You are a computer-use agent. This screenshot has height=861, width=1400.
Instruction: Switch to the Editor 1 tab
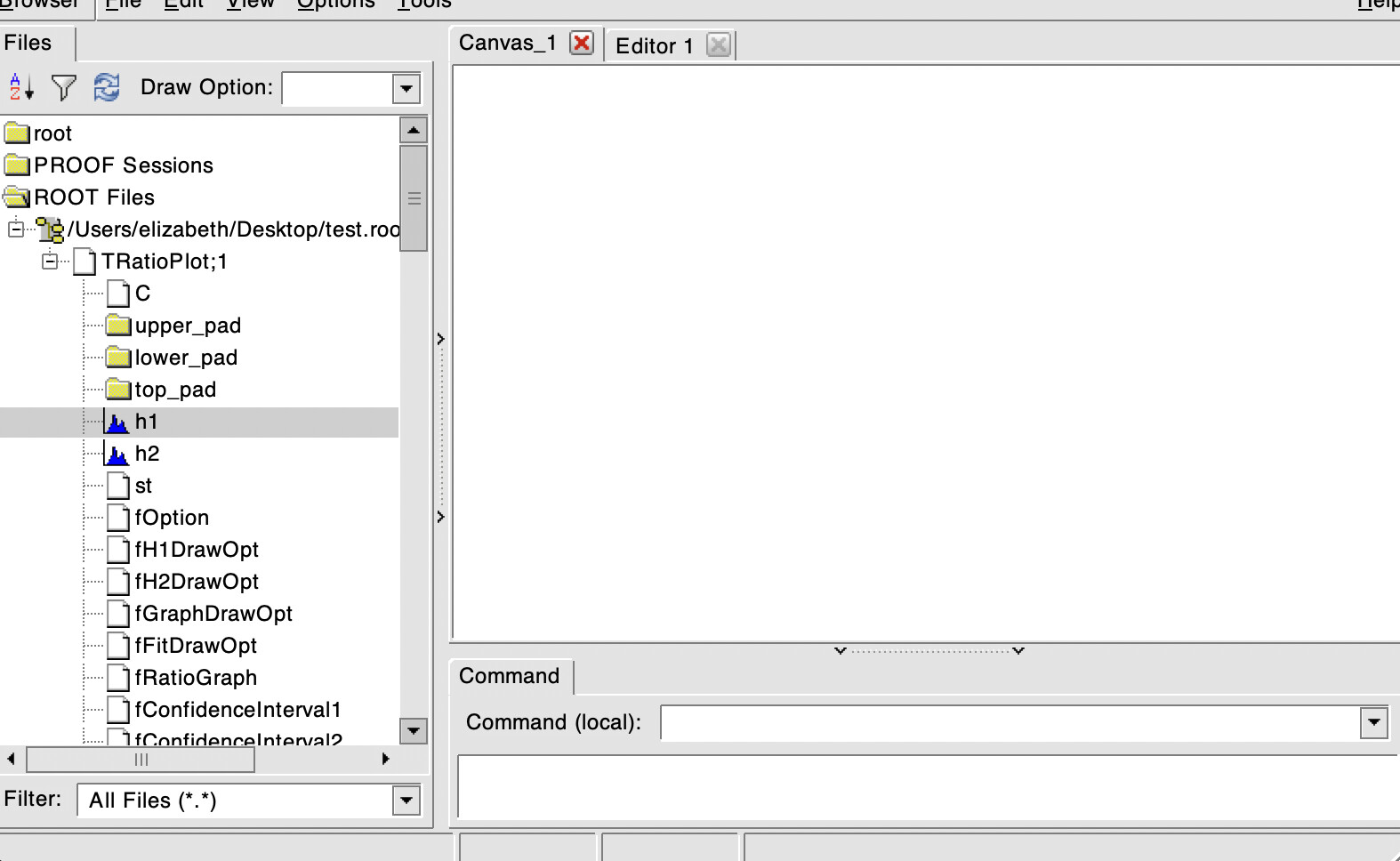click(654, 46)
